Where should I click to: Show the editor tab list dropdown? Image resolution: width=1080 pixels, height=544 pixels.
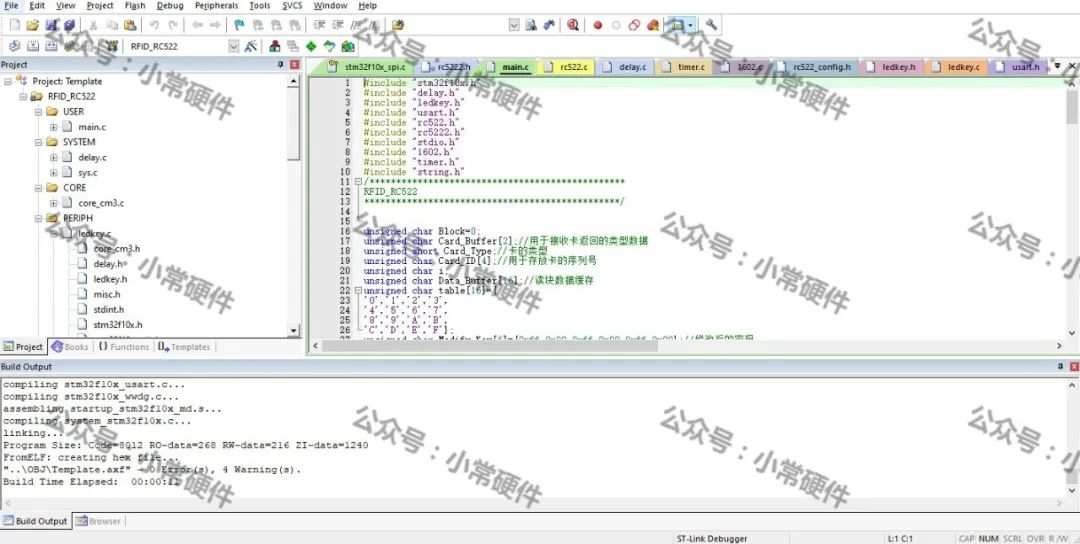(x=1057, y=66)
